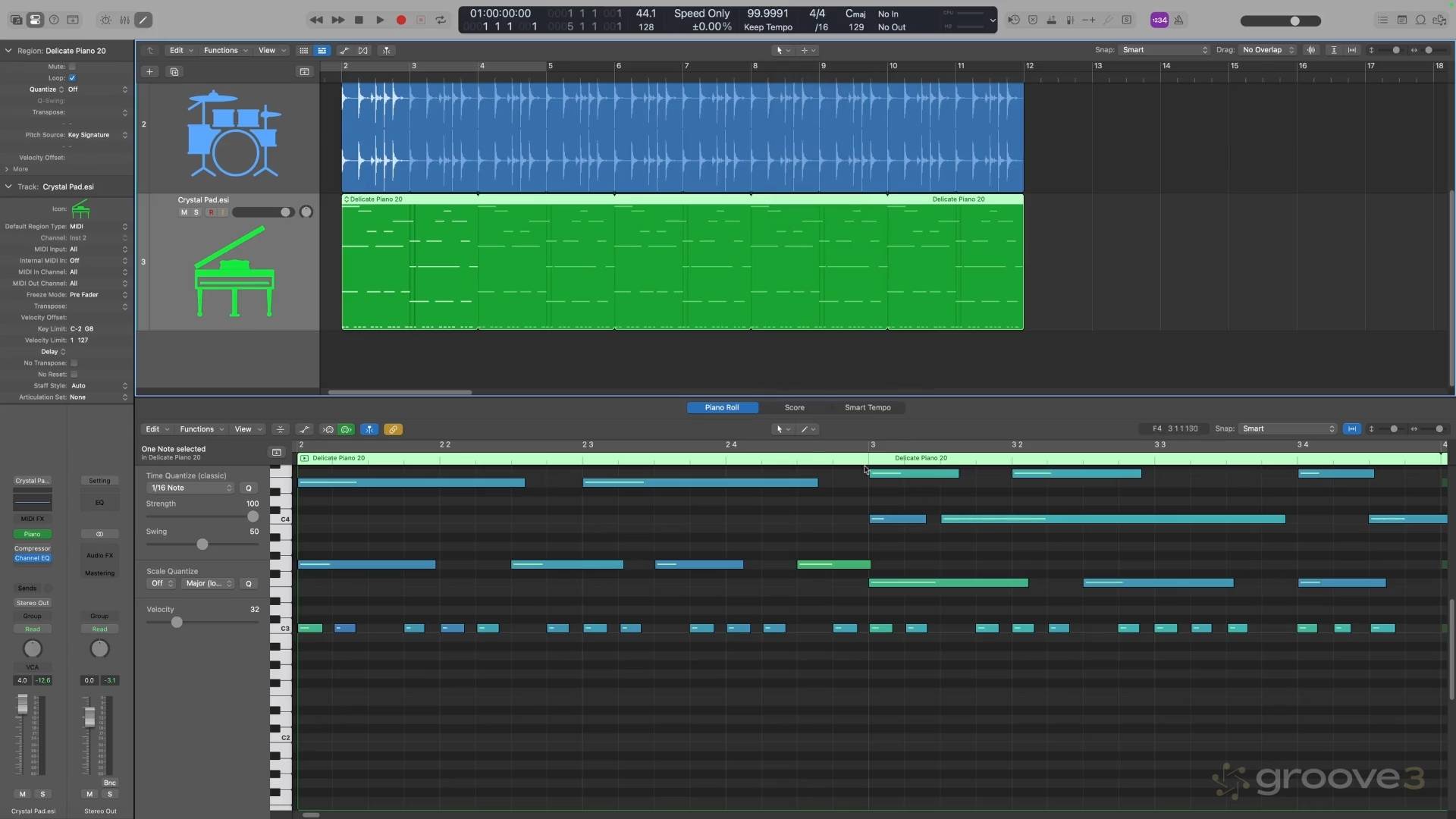Image resolution: width=1456 pixels, height=819 pixels.
Task: Solo the Crystal Pad.esi track header
Action: point(196,212)
